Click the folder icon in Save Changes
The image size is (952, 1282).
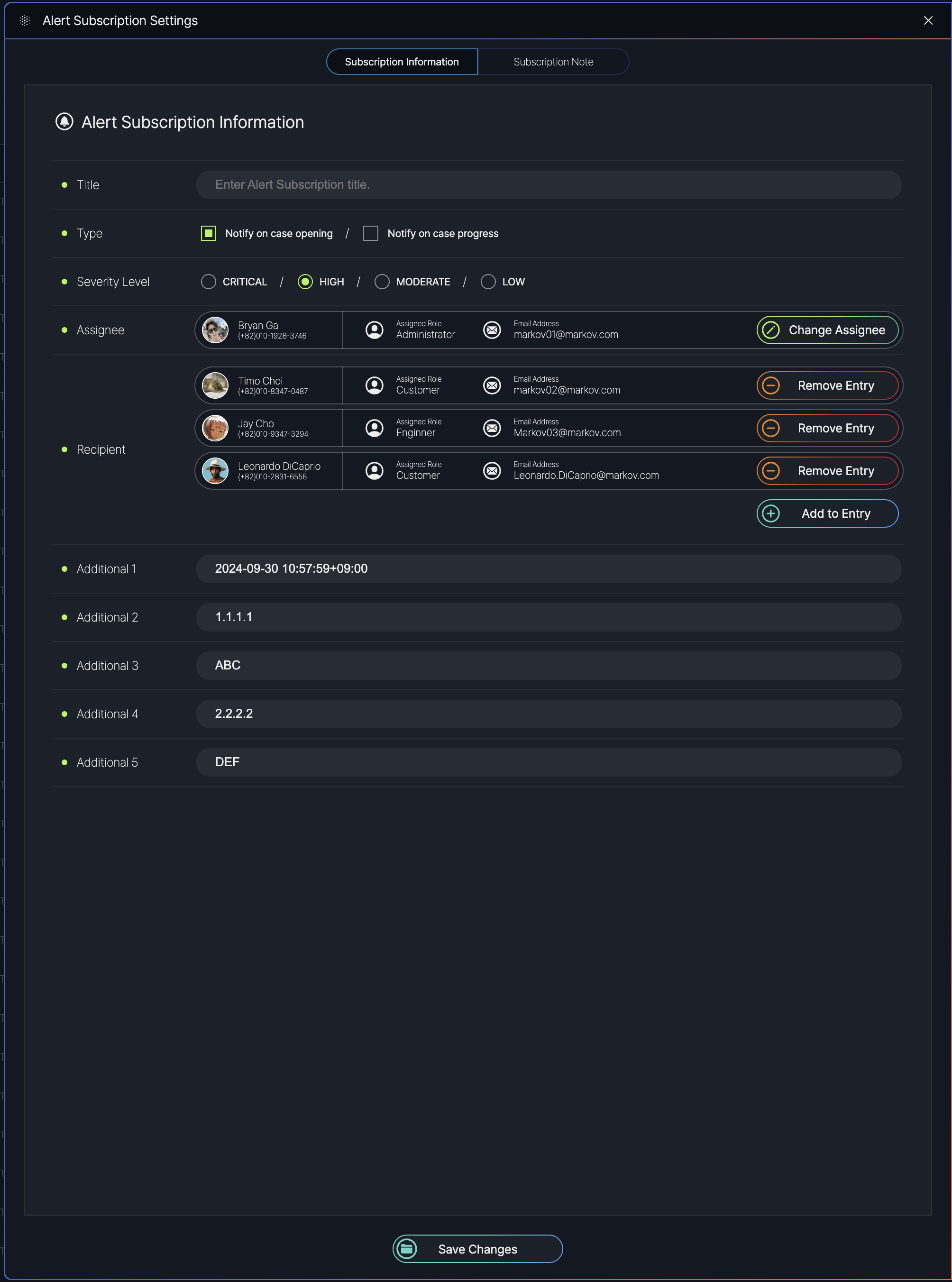point(407,1249)
